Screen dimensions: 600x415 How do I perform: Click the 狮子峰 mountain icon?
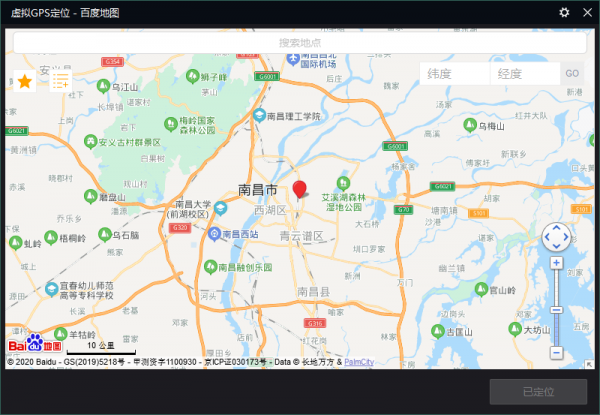coord(192,76)
